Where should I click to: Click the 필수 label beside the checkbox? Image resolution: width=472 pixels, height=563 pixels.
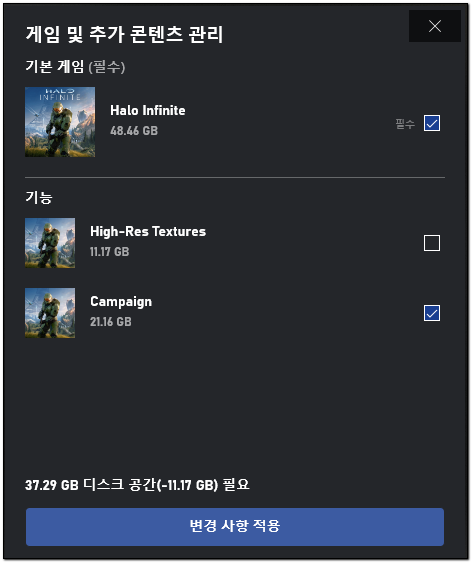[x=405, y=124]
